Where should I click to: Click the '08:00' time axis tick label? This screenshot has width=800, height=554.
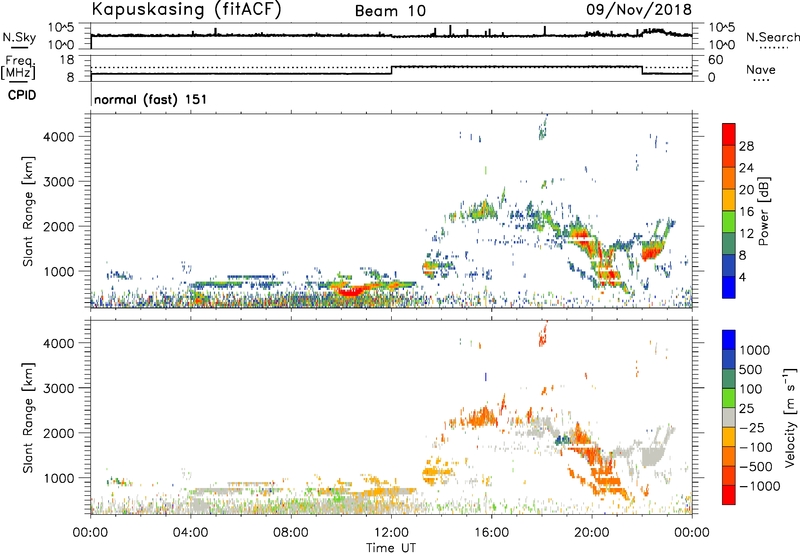291,533
